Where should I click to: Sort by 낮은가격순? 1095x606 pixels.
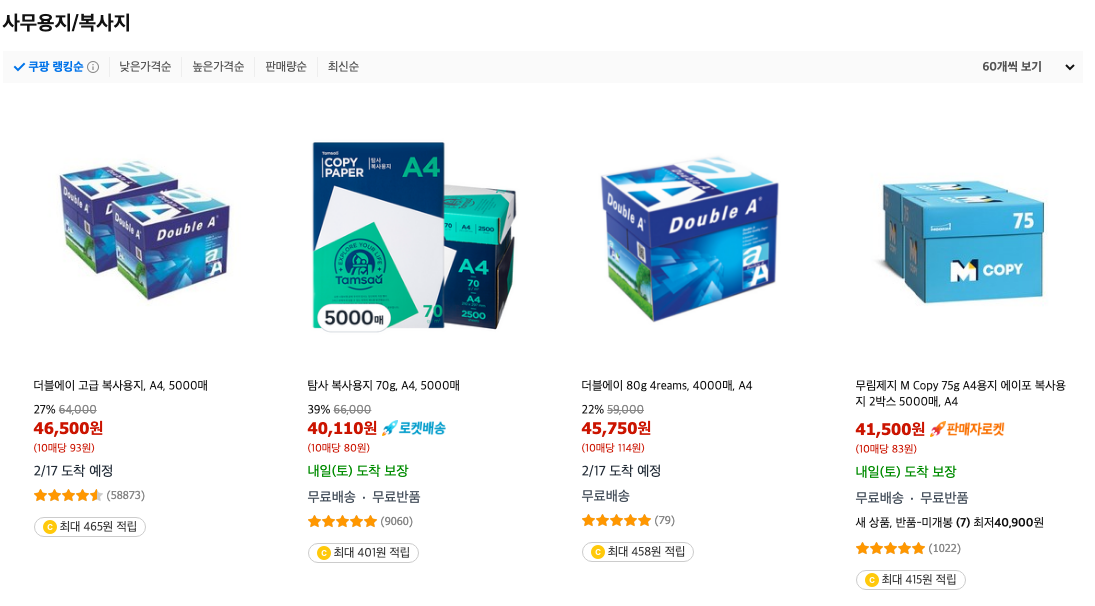tap(145, 67)
